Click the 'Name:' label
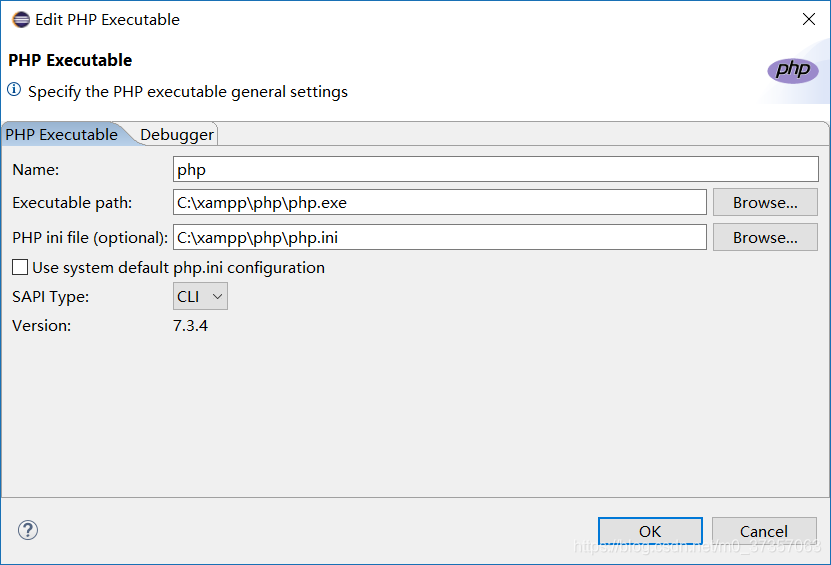The height and width of the screenshot is (565, 831). tap(36, 170)
